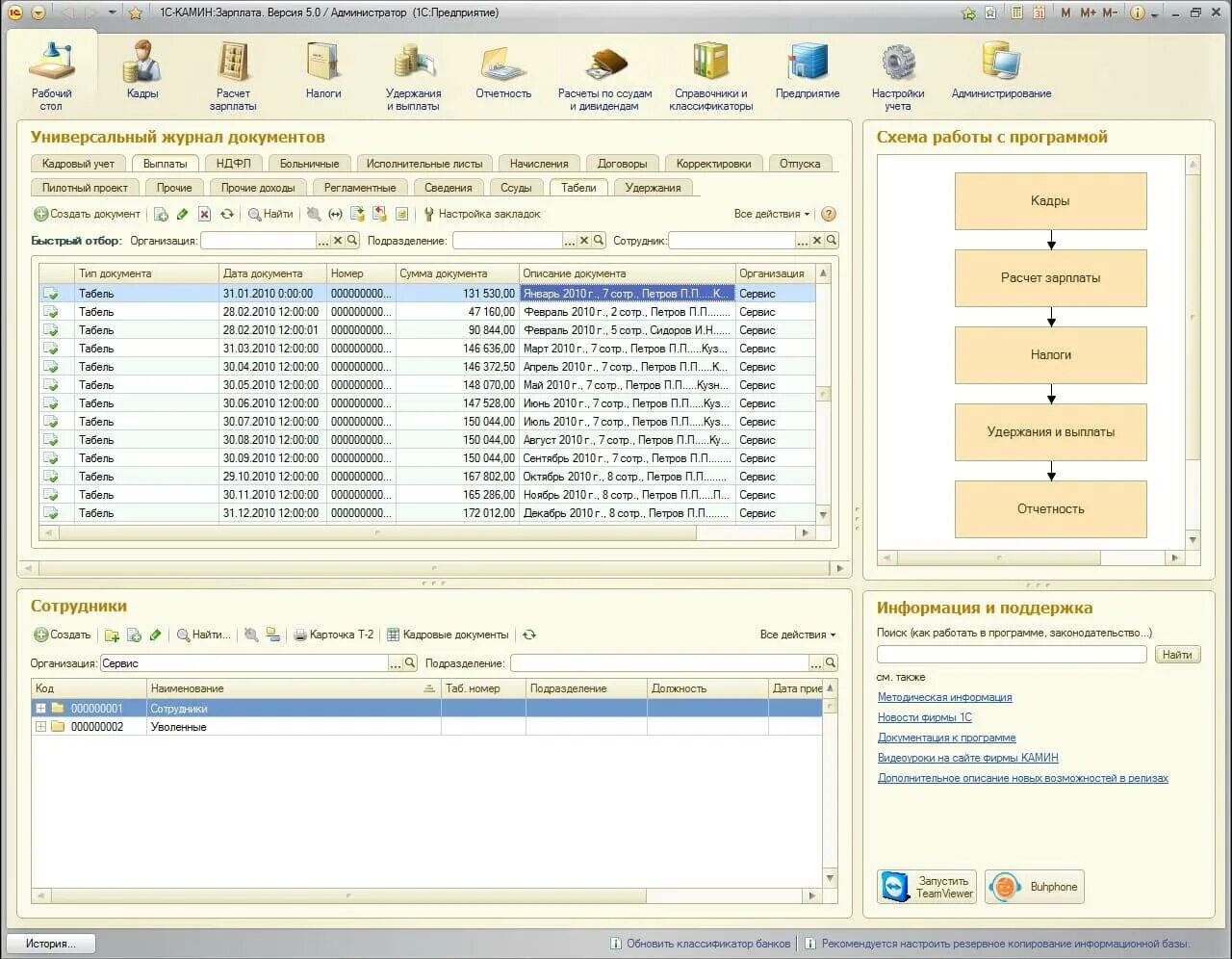Open Расчеты по ссудам и дивидендам
Screen dimensions: 1232x959
point(605,75)
